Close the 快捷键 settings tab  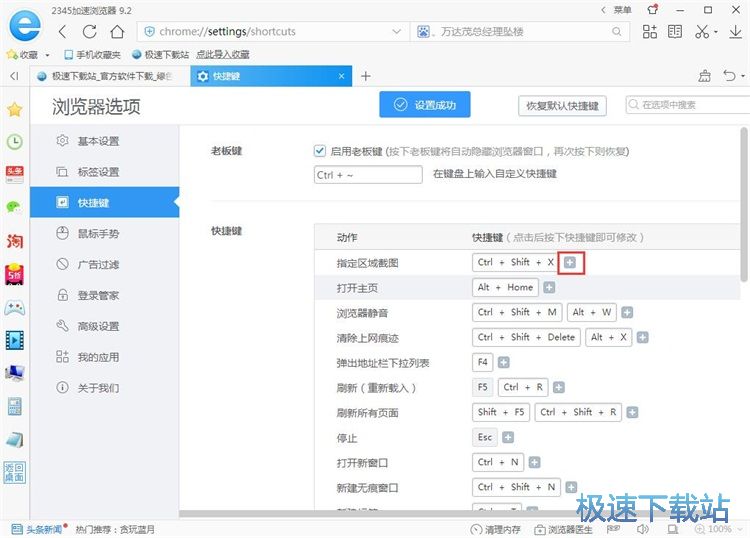tap(341, 76)
